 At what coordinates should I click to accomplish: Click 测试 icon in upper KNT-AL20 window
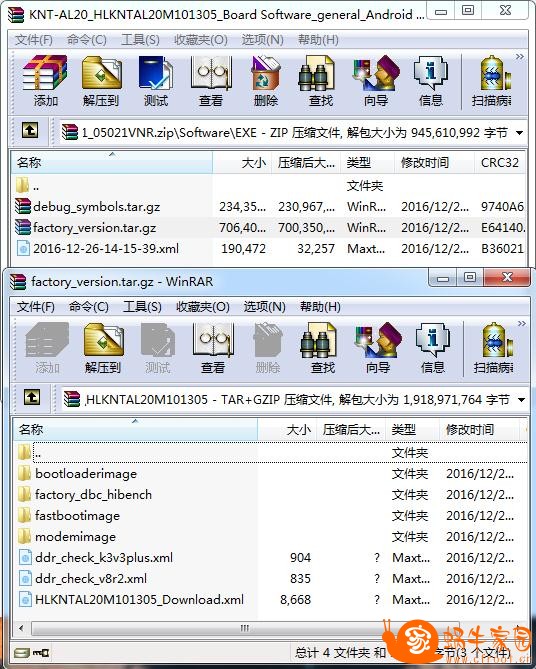pos(156,81)
